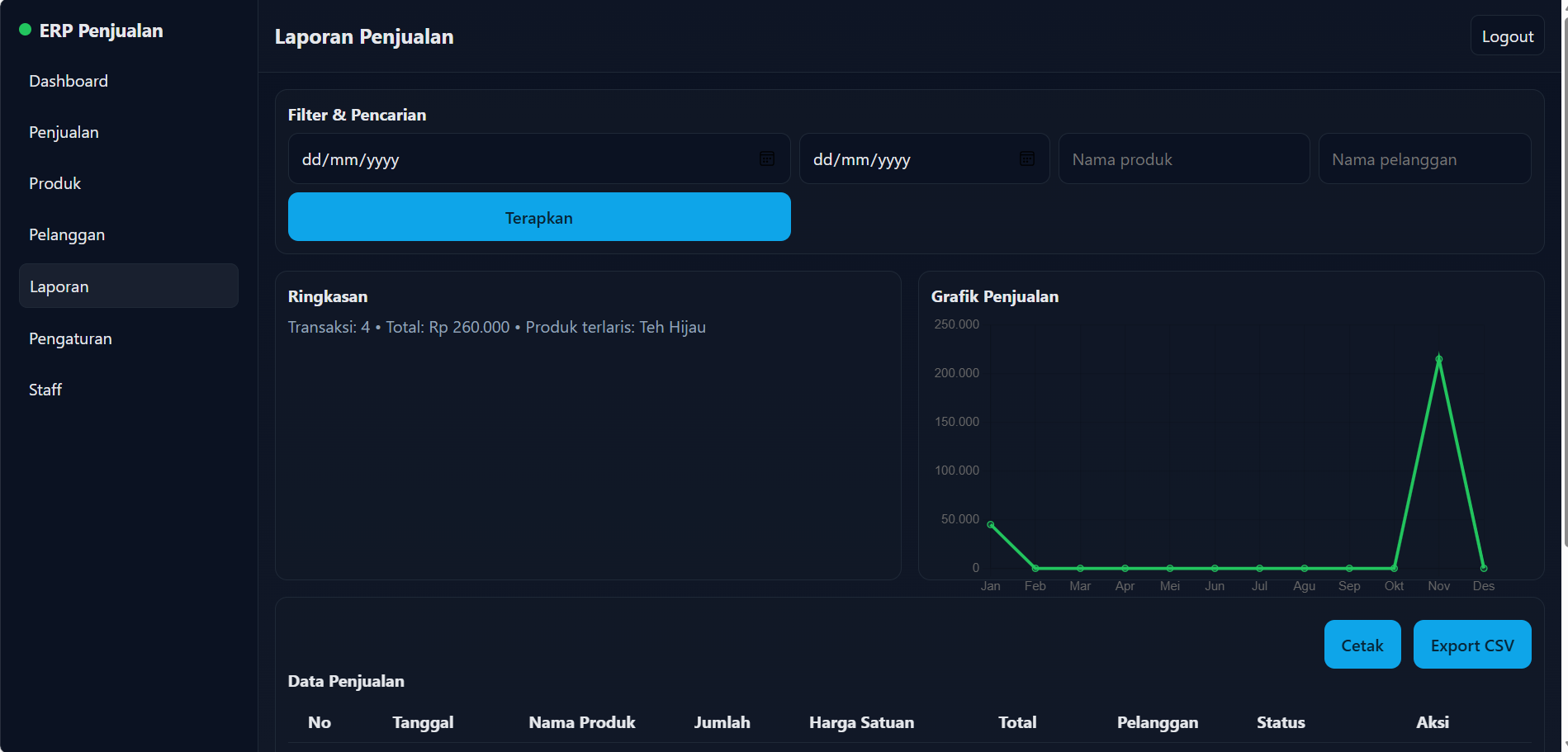Click the Cetak print button
The width and height of the screenshot is (1568, 752).
coord(1362,645)
